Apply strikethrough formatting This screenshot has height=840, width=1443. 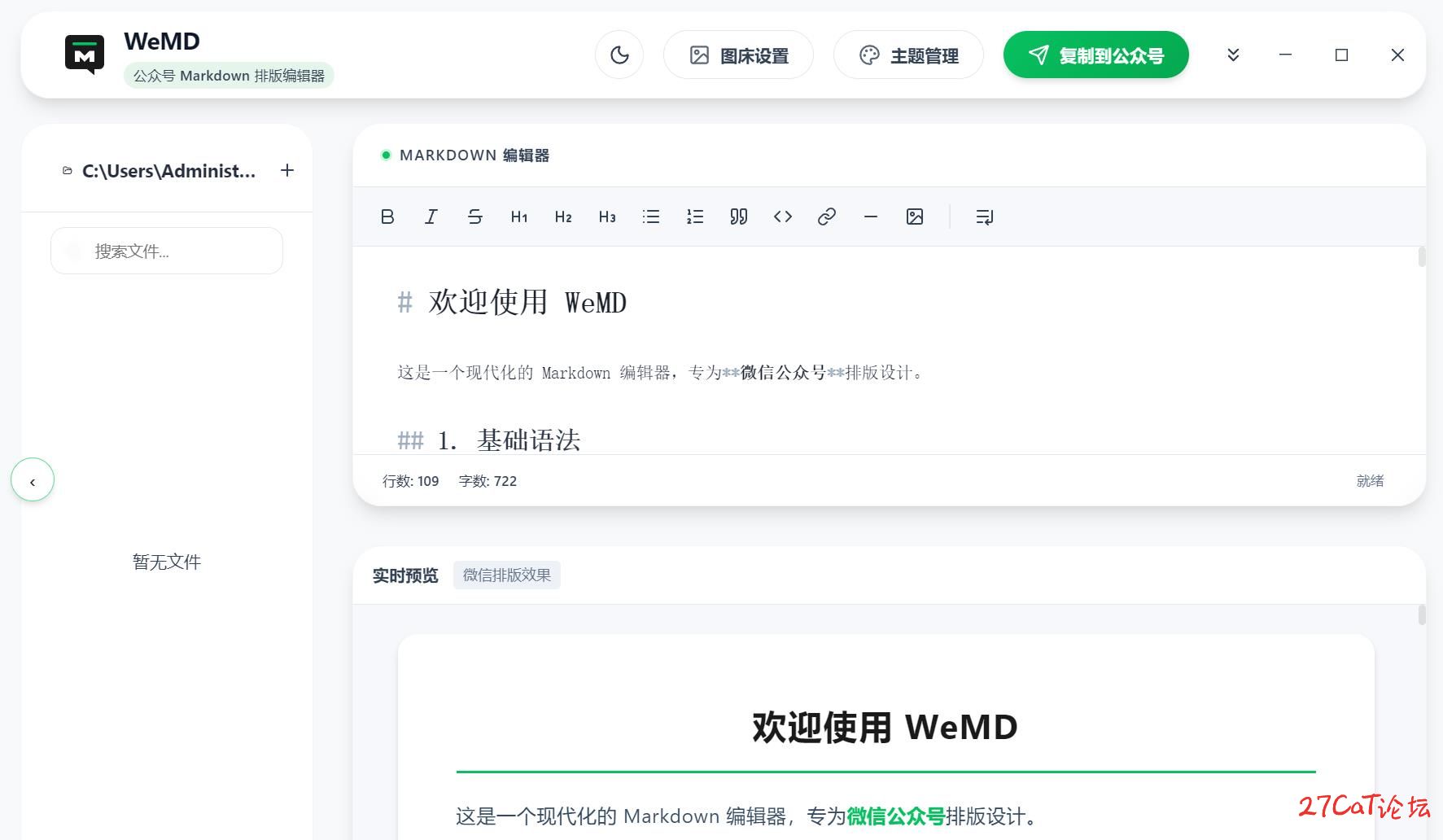[475, 217]
